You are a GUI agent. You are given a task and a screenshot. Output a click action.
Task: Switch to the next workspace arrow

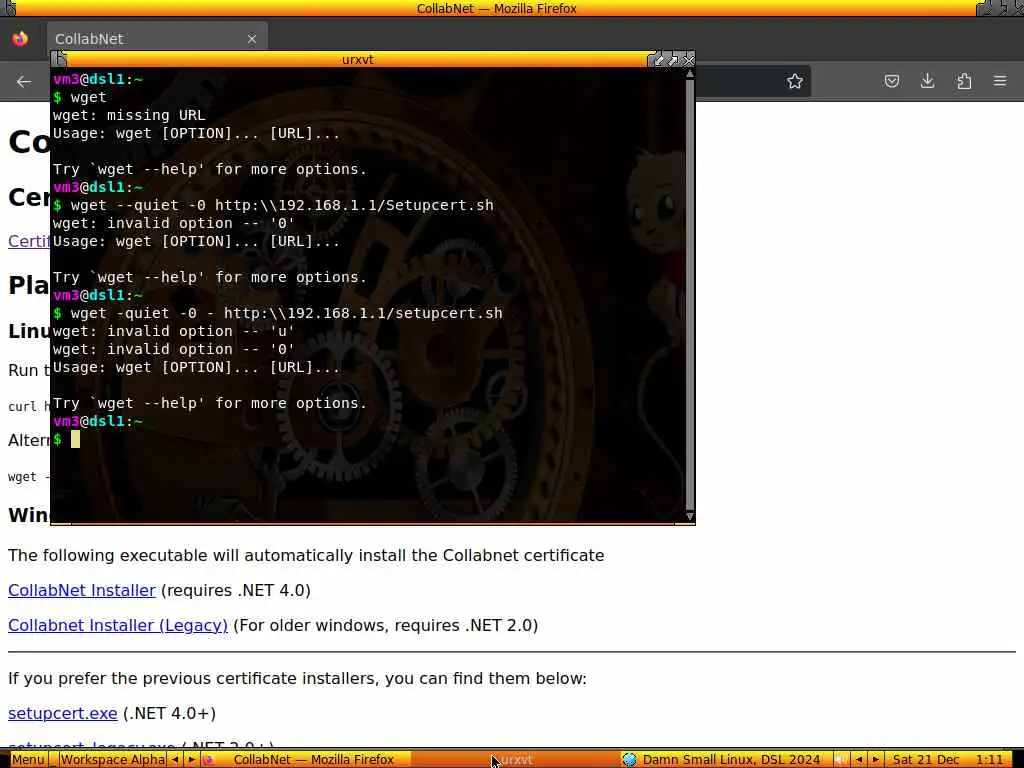click(191, 760)
